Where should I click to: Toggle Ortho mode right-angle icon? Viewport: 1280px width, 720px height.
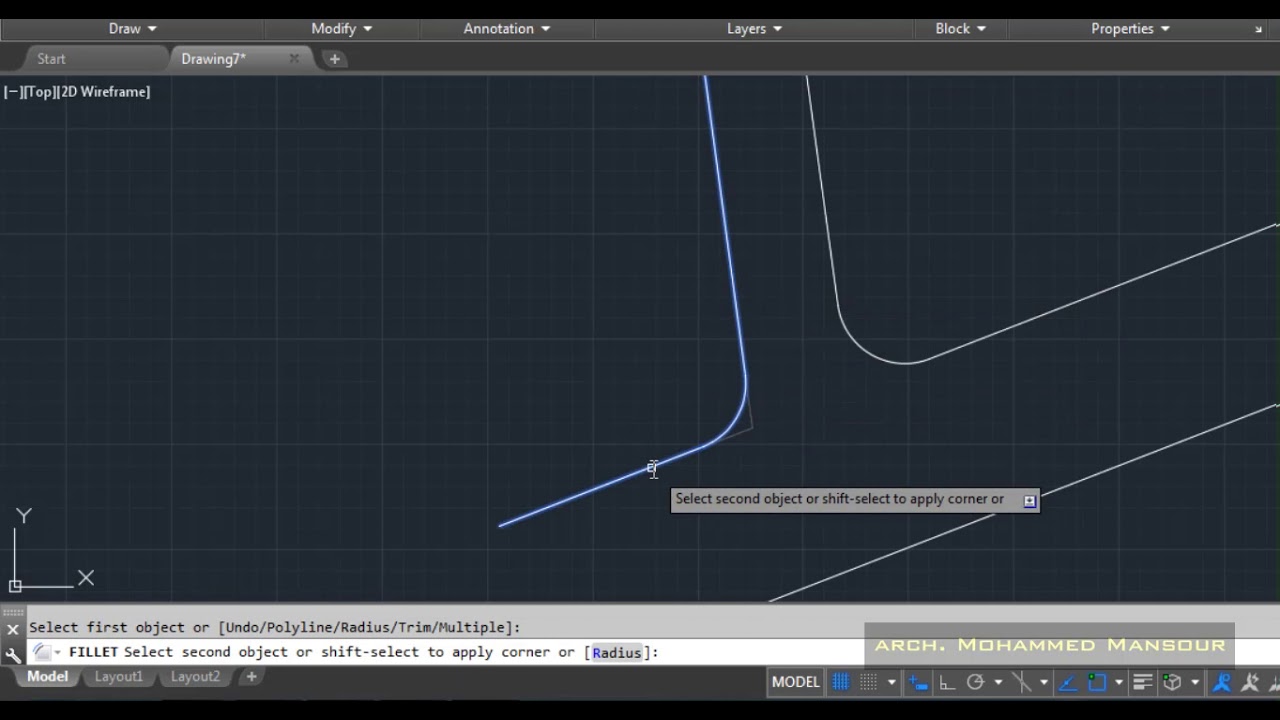pos(947,682)
